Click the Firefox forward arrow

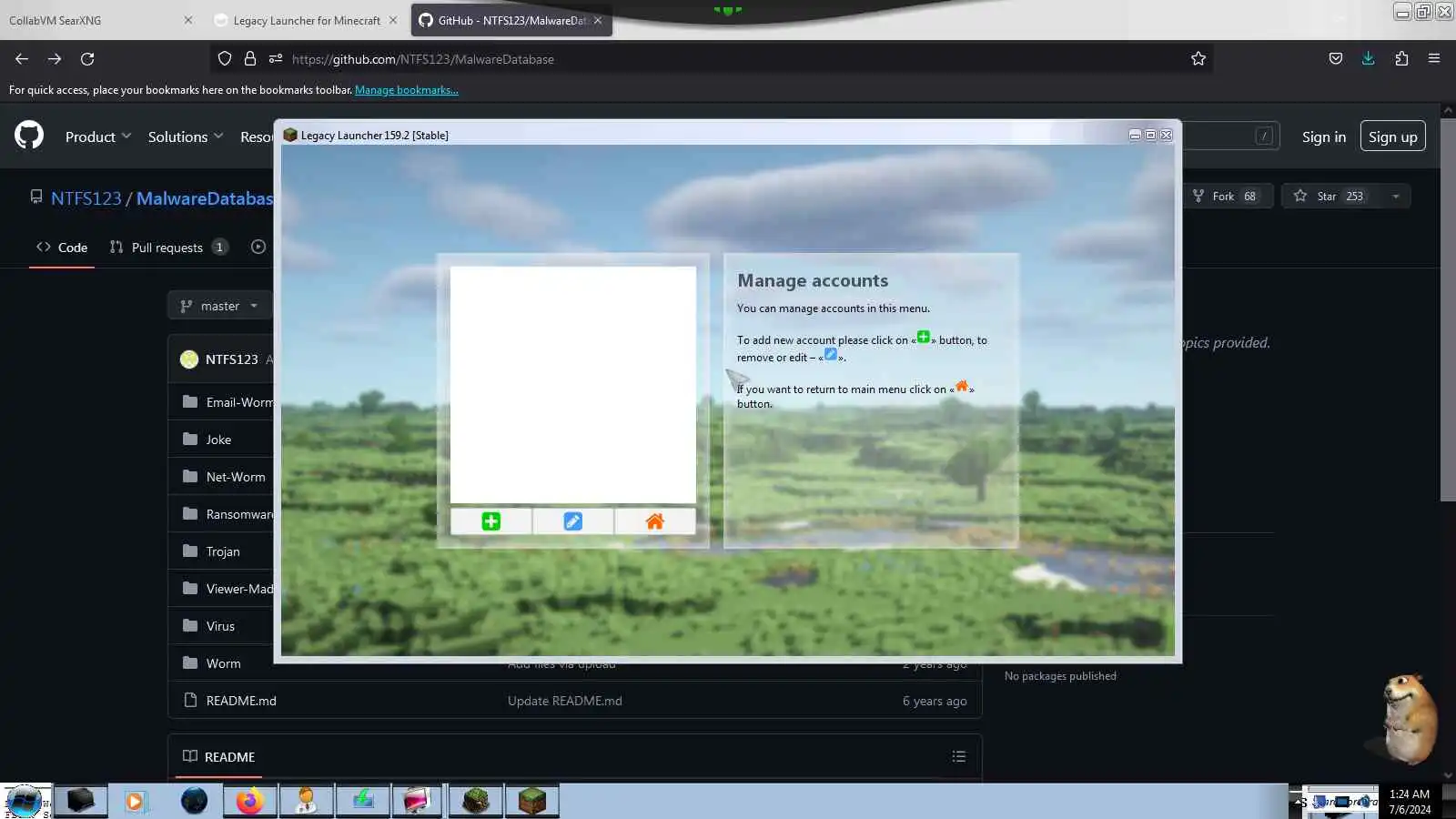55,59
